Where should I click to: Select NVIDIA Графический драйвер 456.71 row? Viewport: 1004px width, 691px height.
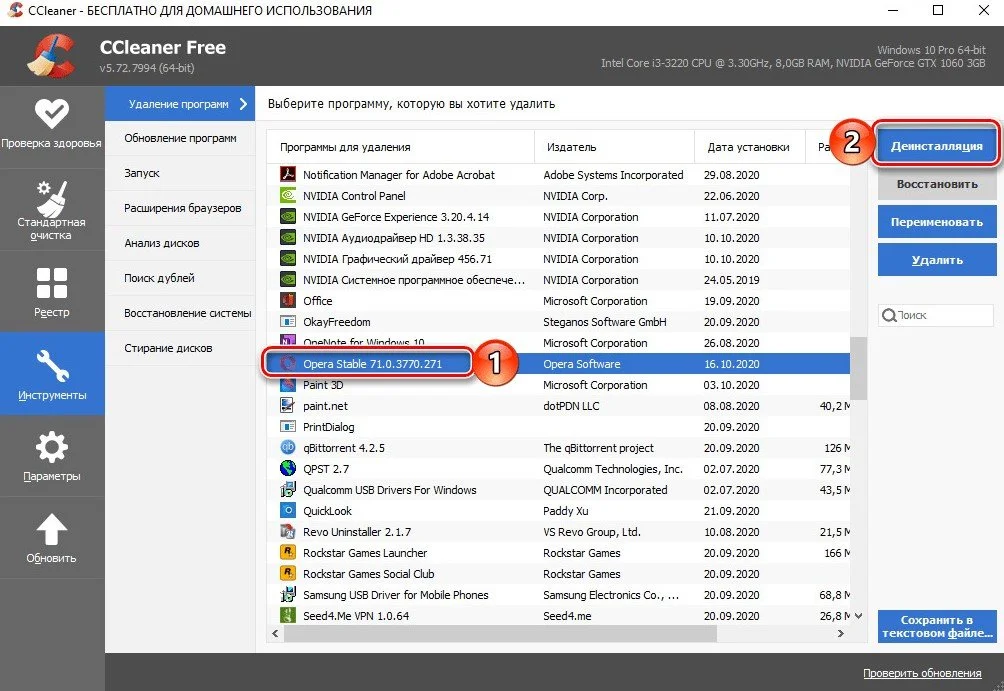(x=558, y=259)
